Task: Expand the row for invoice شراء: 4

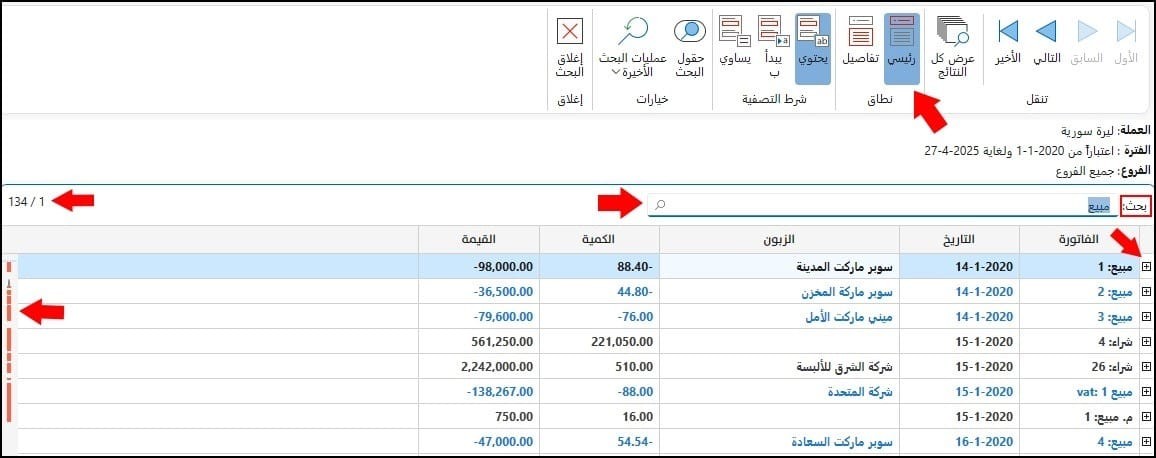Action: click(1146, 341)
